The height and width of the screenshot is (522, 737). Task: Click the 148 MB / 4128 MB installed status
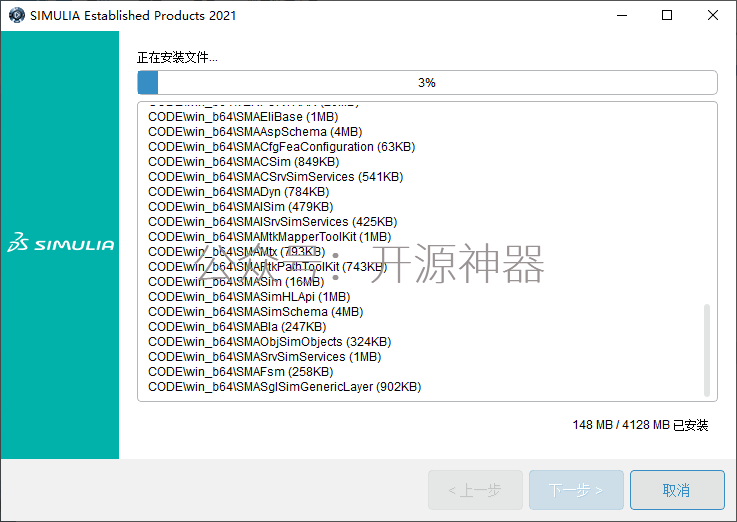coord(640,425)
